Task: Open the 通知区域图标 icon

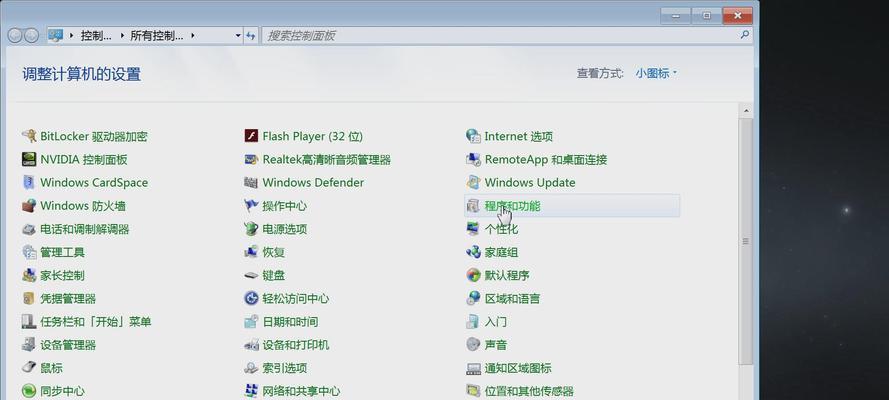Action: 473,368
